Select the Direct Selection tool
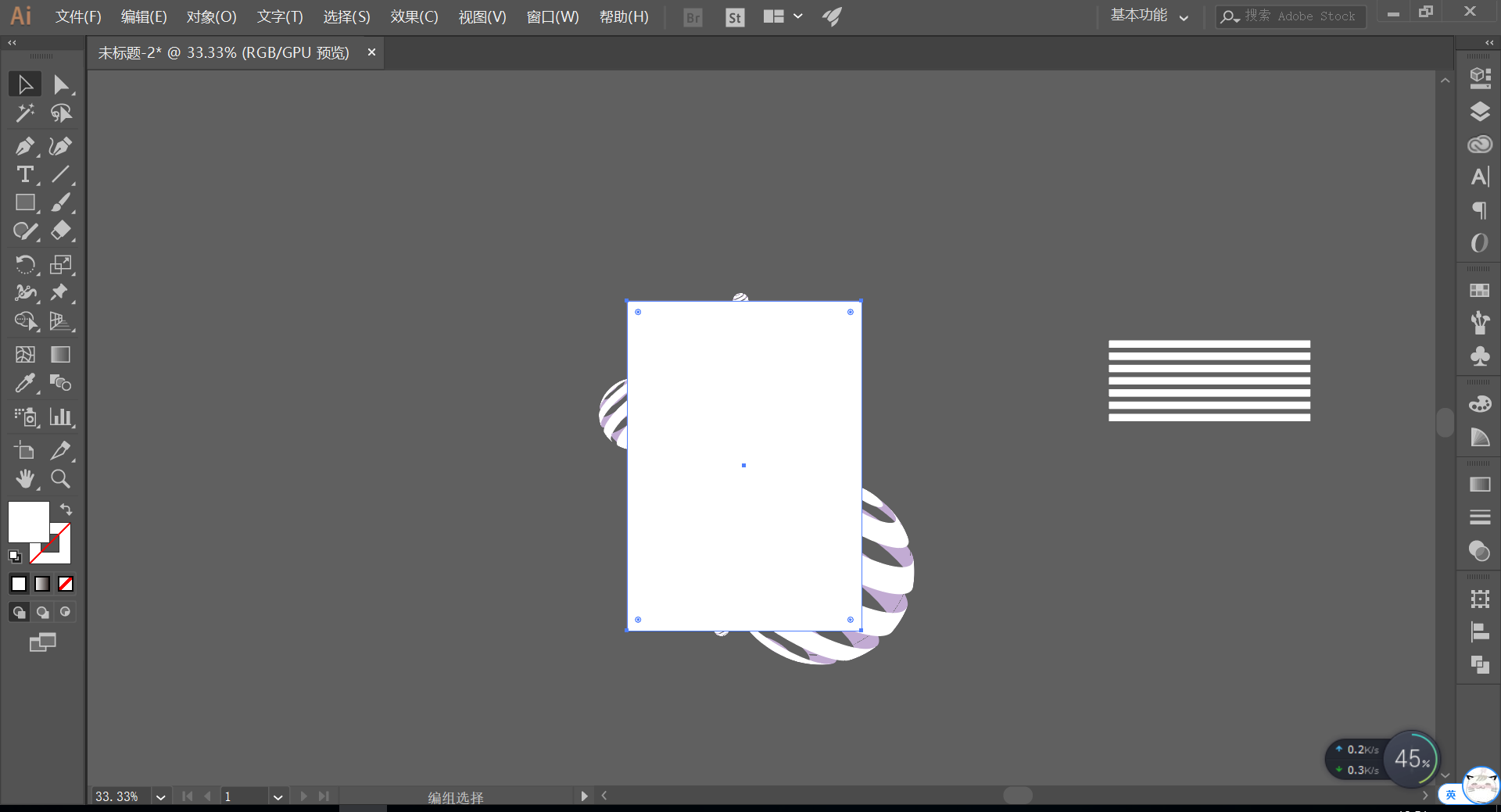 click(x=61, y=84)
